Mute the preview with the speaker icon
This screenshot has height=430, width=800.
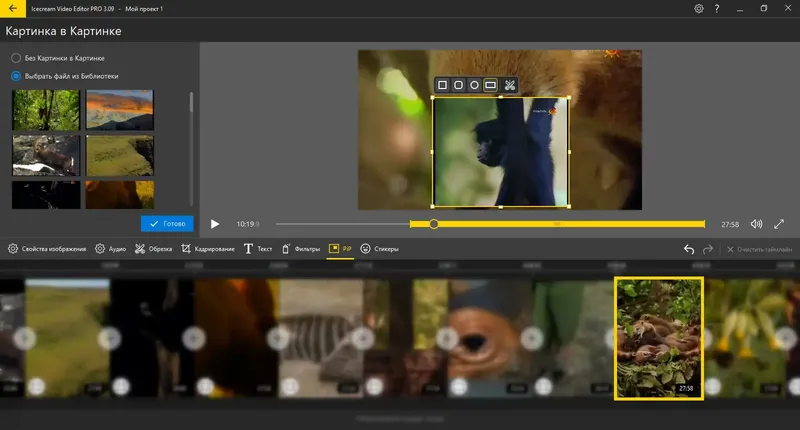[x=756, y=224]
